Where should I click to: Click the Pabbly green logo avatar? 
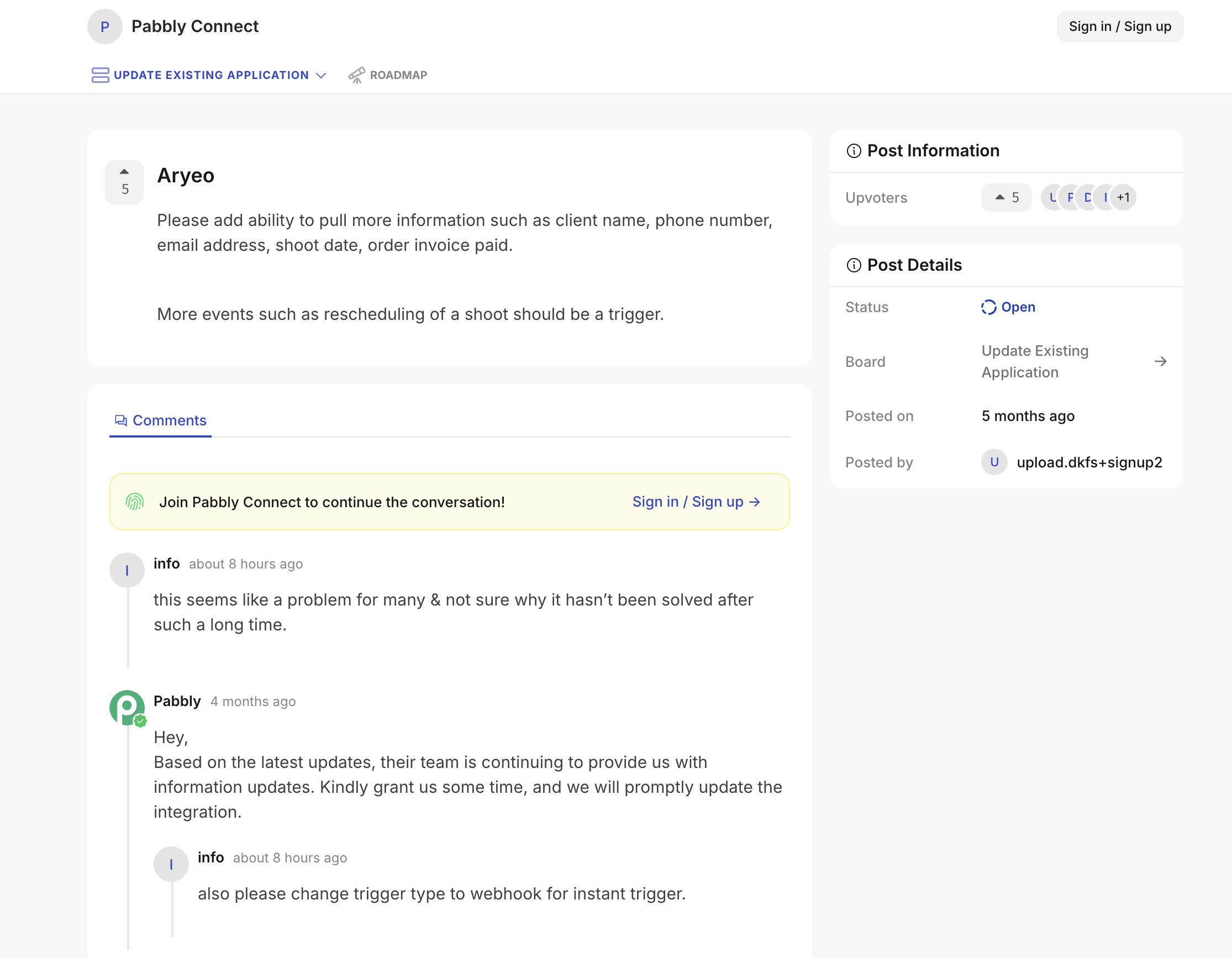[127, 708]
